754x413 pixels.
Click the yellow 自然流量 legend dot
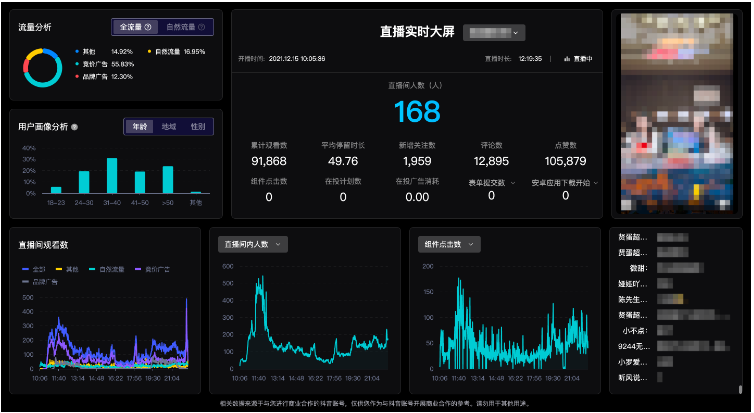coord(150,50)
